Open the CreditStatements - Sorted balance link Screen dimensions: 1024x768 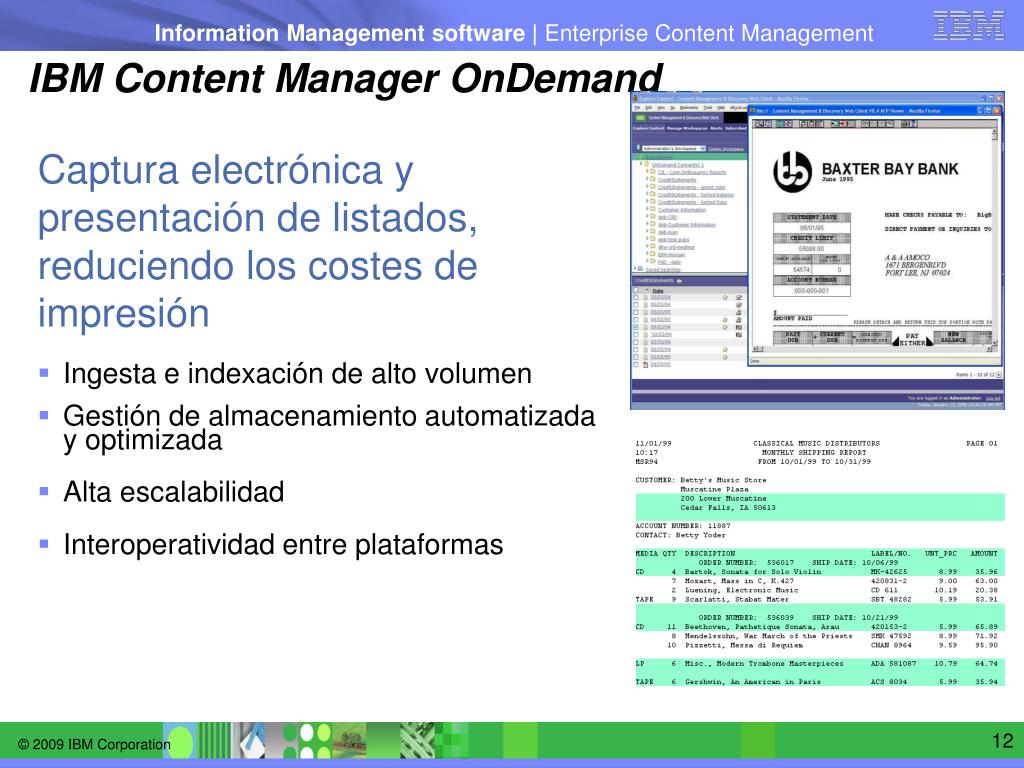point(696,195)
